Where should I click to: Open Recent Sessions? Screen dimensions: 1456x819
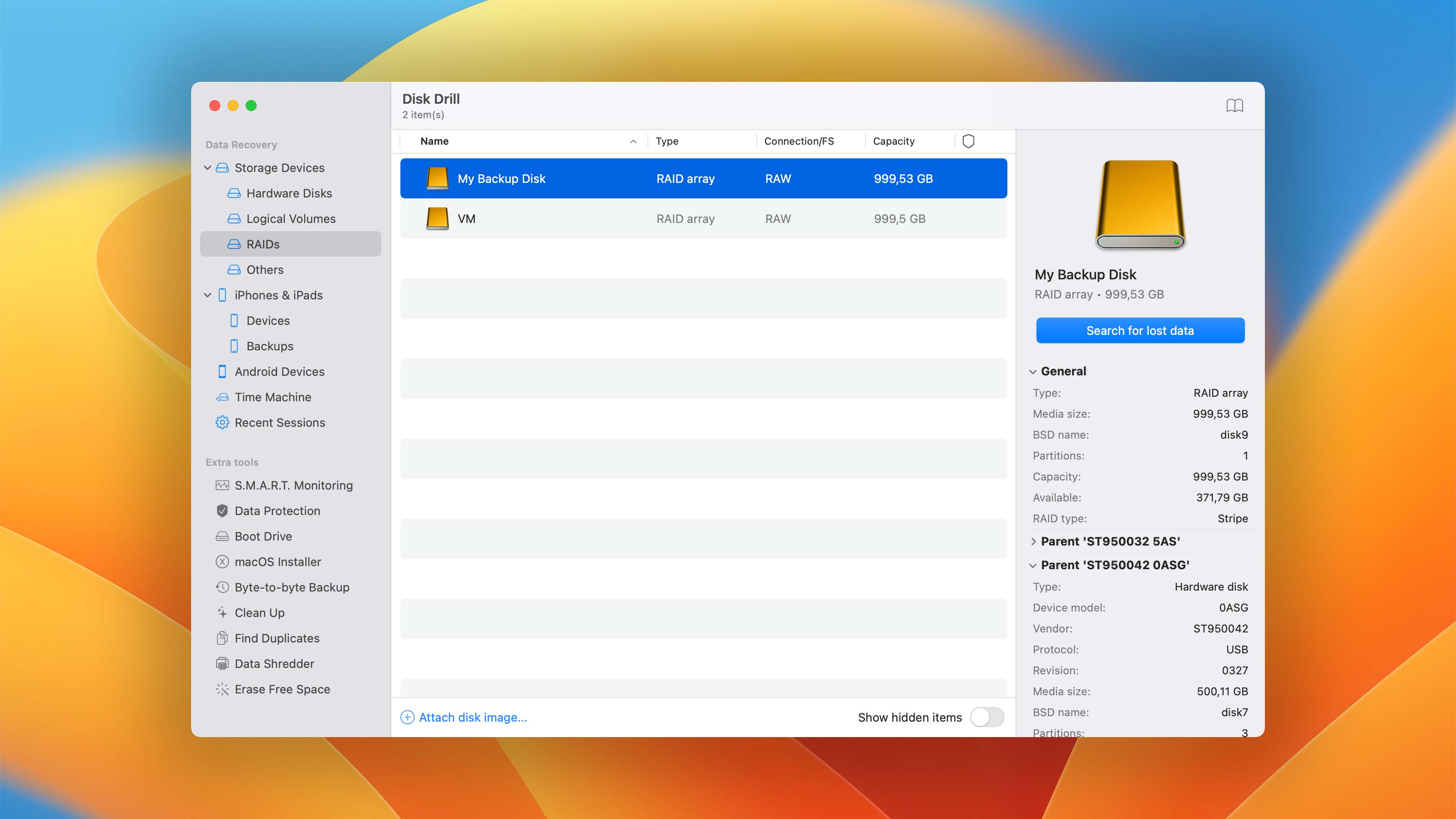280,423
